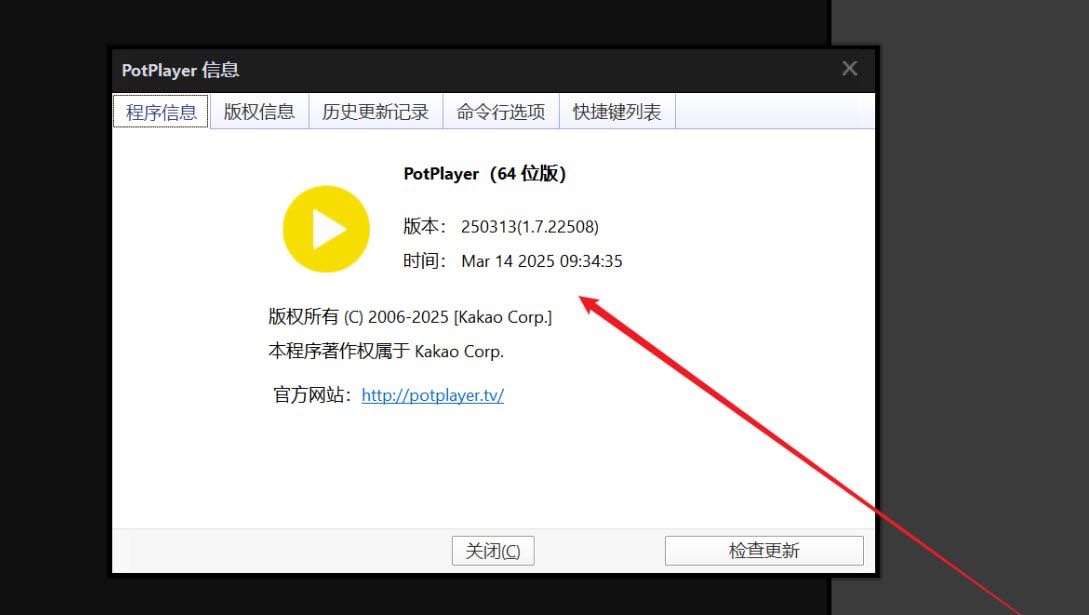1089x615 pixels.
Task: Click the 时间 label
Action: pyautogui.click(x=424, y=261)
